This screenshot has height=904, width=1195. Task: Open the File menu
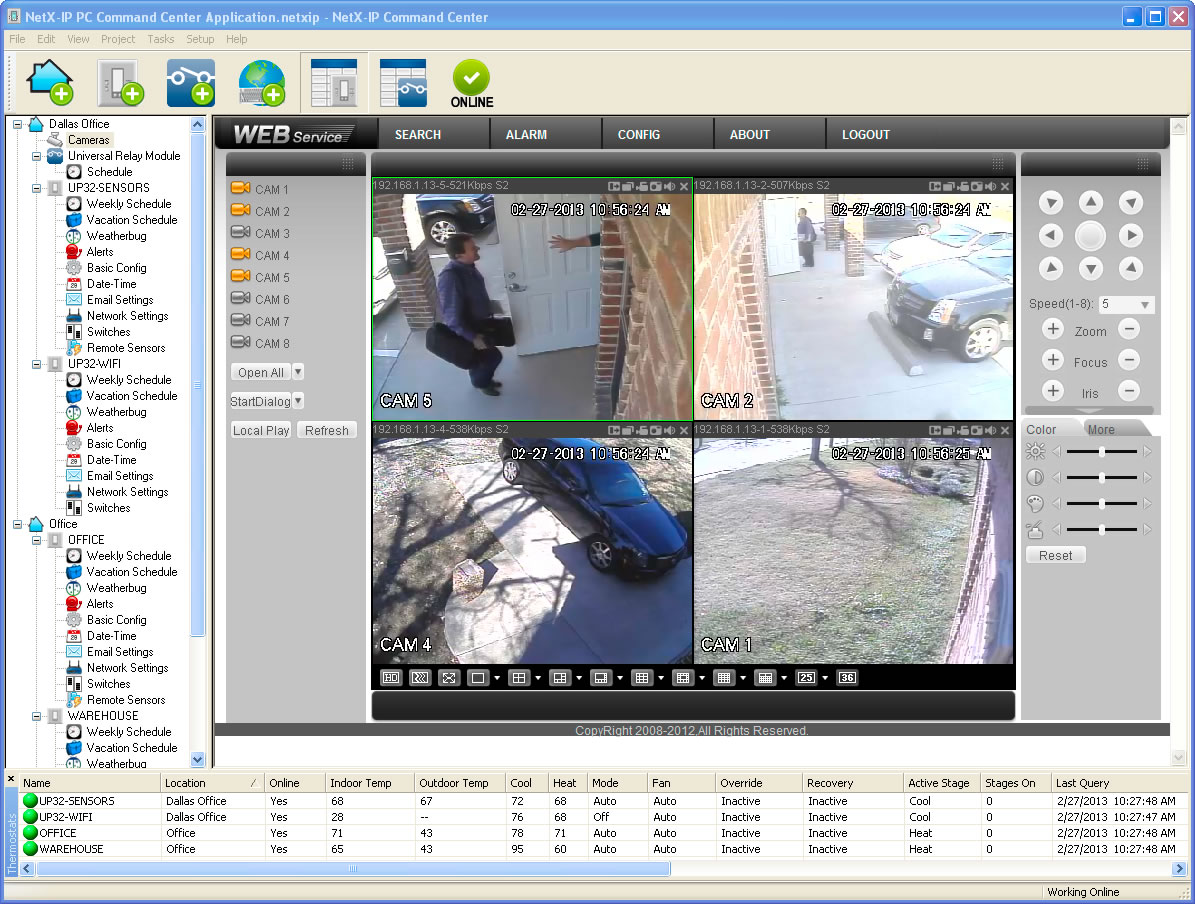tap(17, 39)
